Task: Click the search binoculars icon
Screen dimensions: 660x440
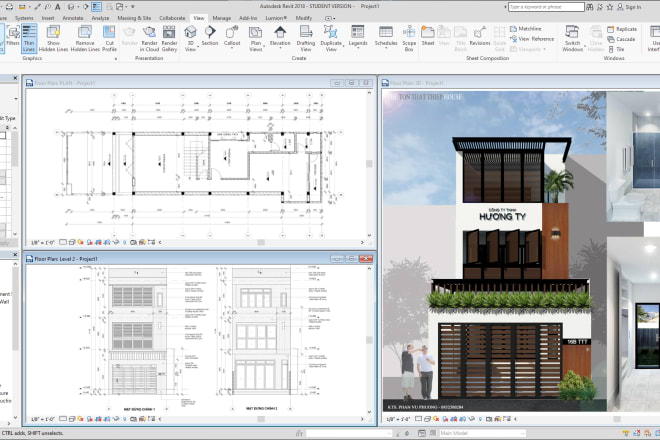Action: coord(590,7)
